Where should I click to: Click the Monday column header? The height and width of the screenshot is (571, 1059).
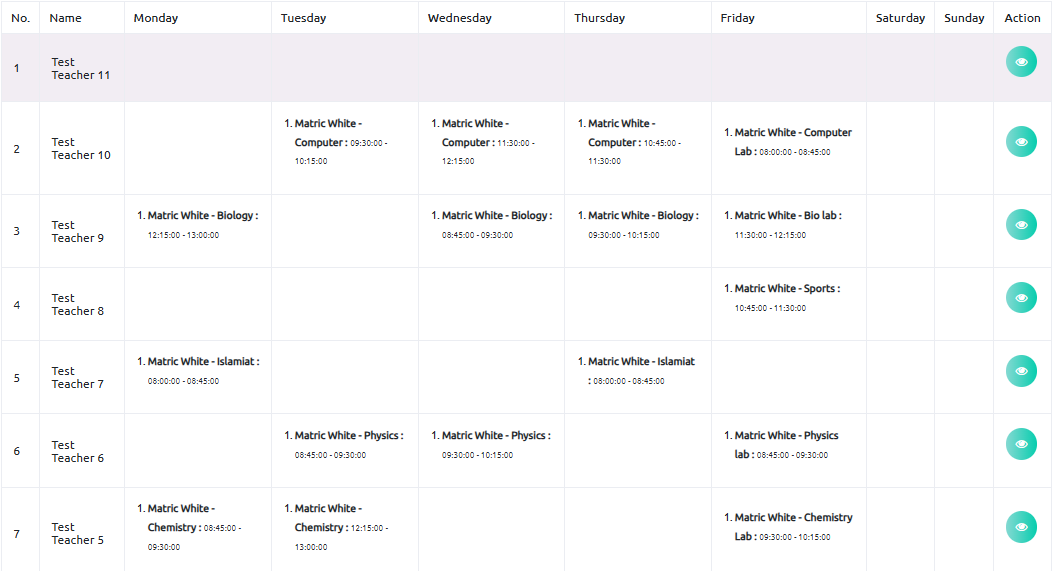[x=156, y=18]
